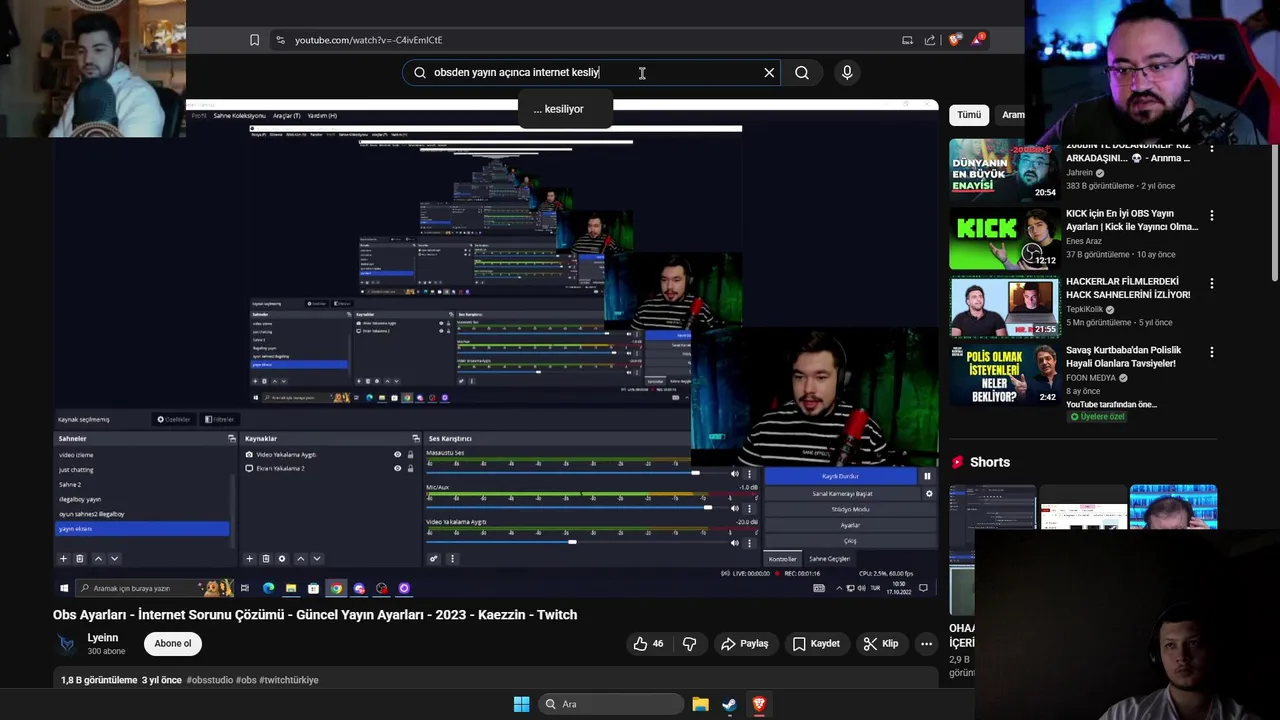1280x720 pixels.
Task: Delete scene using trash icon under Sahneler
Action: pos(80,559)
